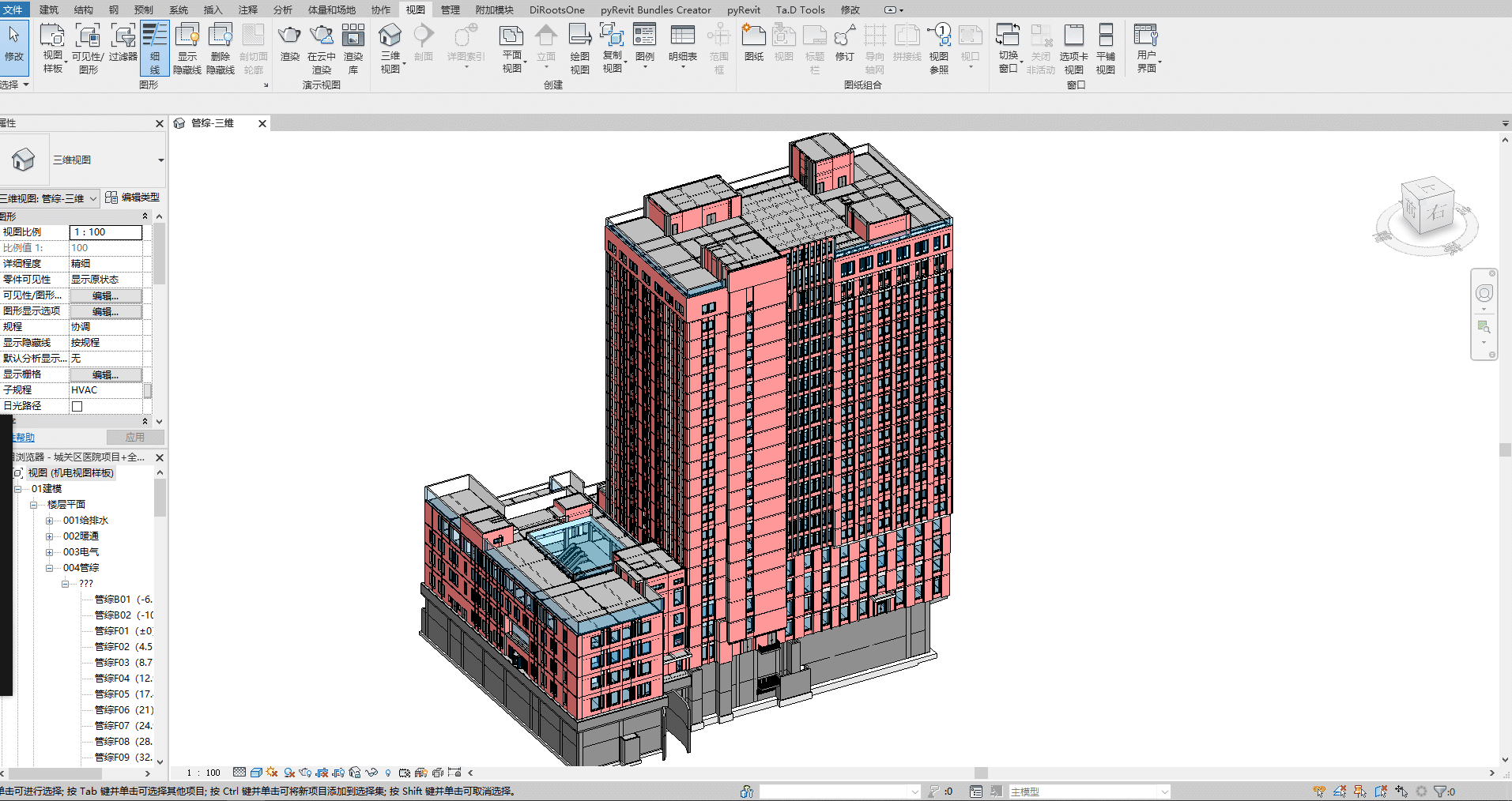
Task: Open 3D View (三维视图) tool
Action: tap(390, 49)
